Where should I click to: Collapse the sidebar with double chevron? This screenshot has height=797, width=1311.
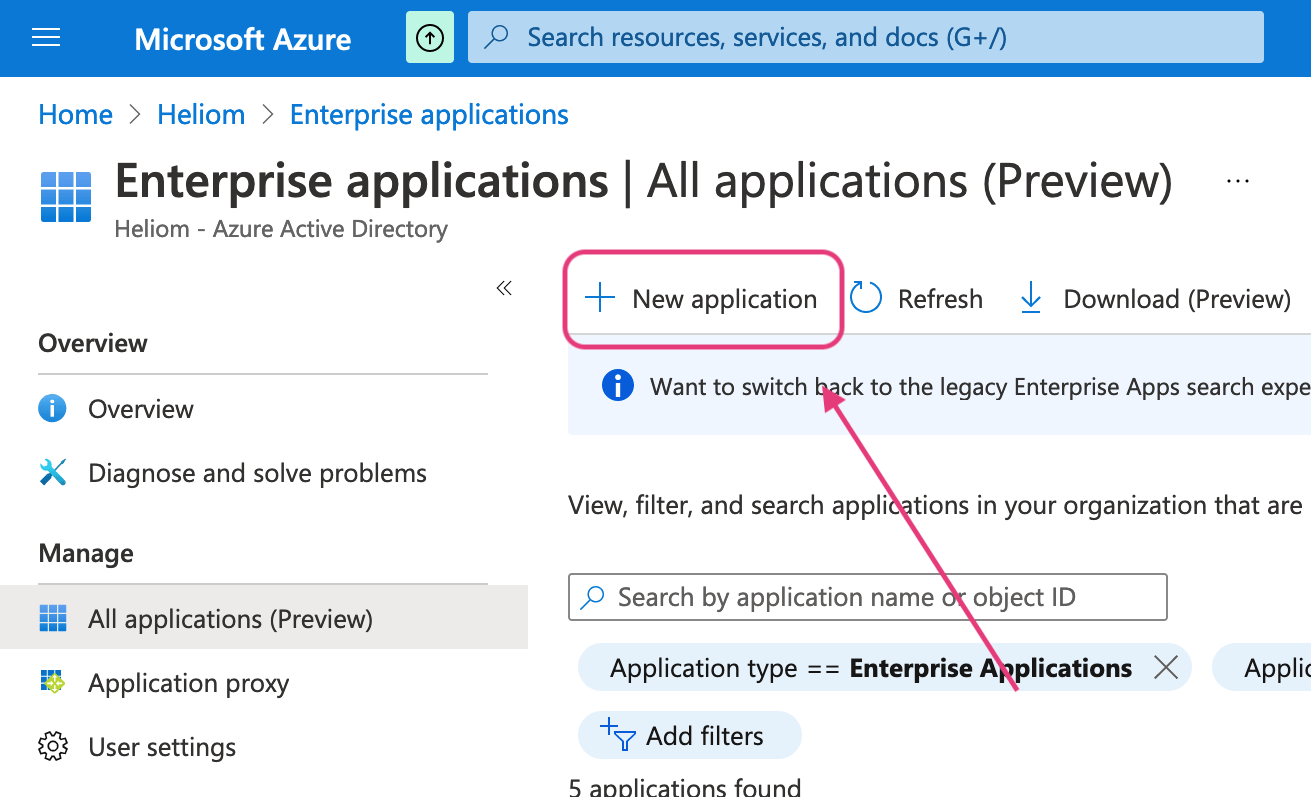[504, 289]
